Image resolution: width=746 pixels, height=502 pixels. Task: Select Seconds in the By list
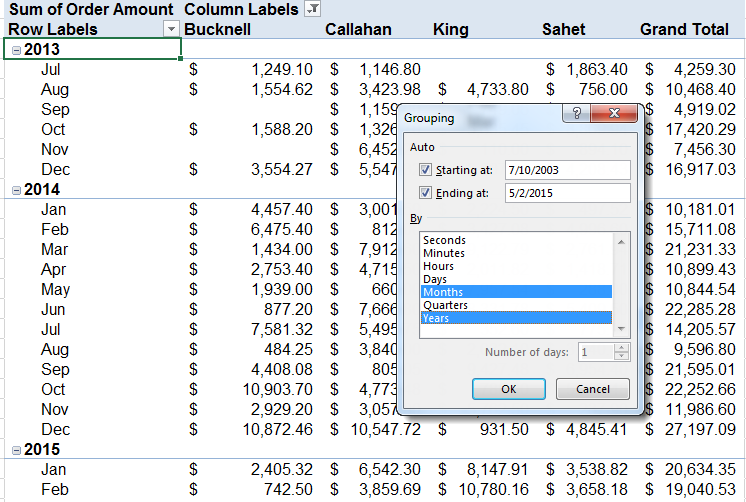pyautogui.click(x=444, y=240)
